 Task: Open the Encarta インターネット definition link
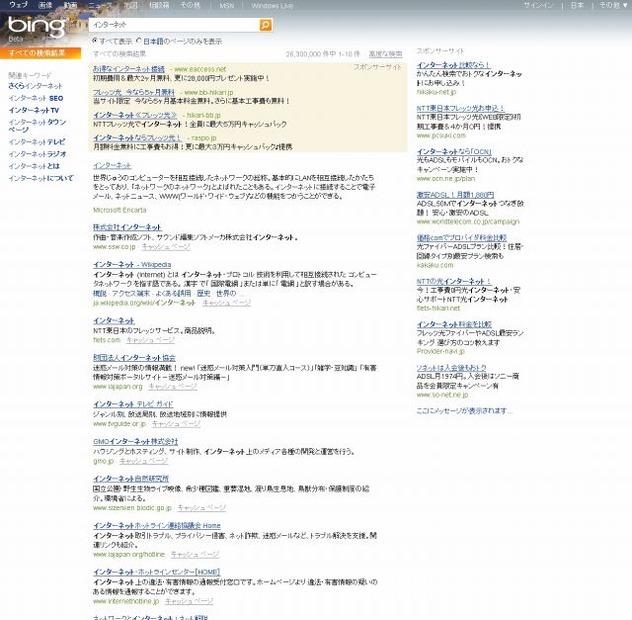click(112, 166)
